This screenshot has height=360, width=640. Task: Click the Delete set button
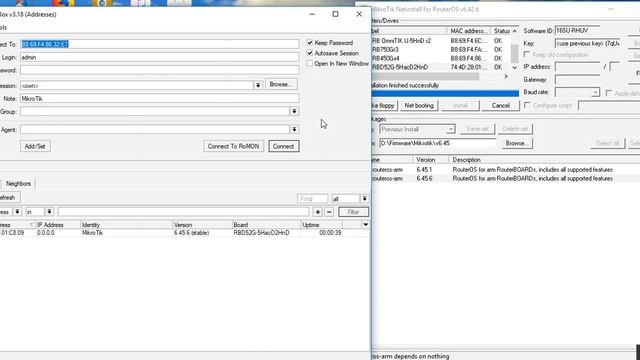click(515, 129)
